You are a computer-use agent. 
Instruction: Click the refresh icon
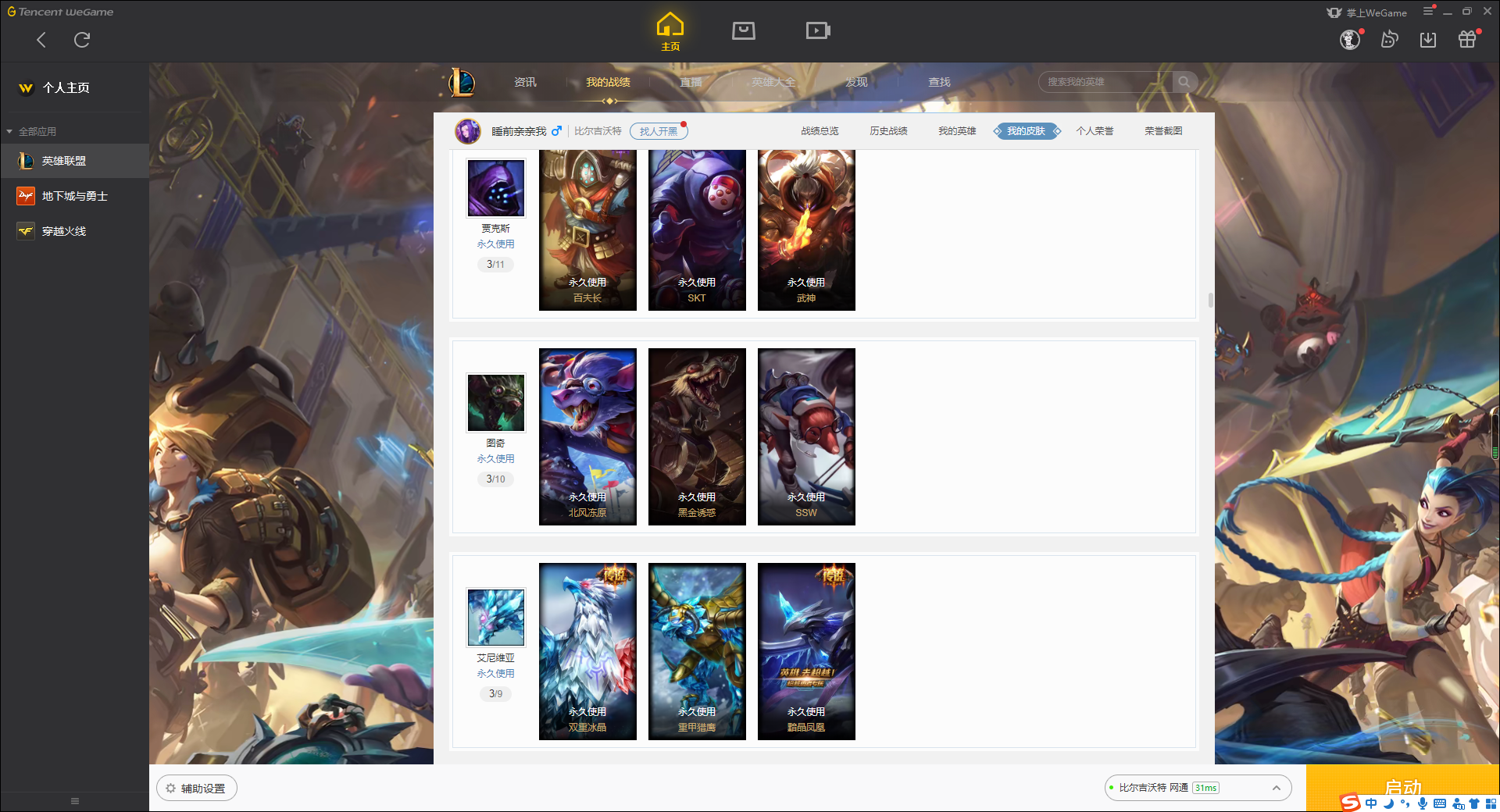pos(82,40)
